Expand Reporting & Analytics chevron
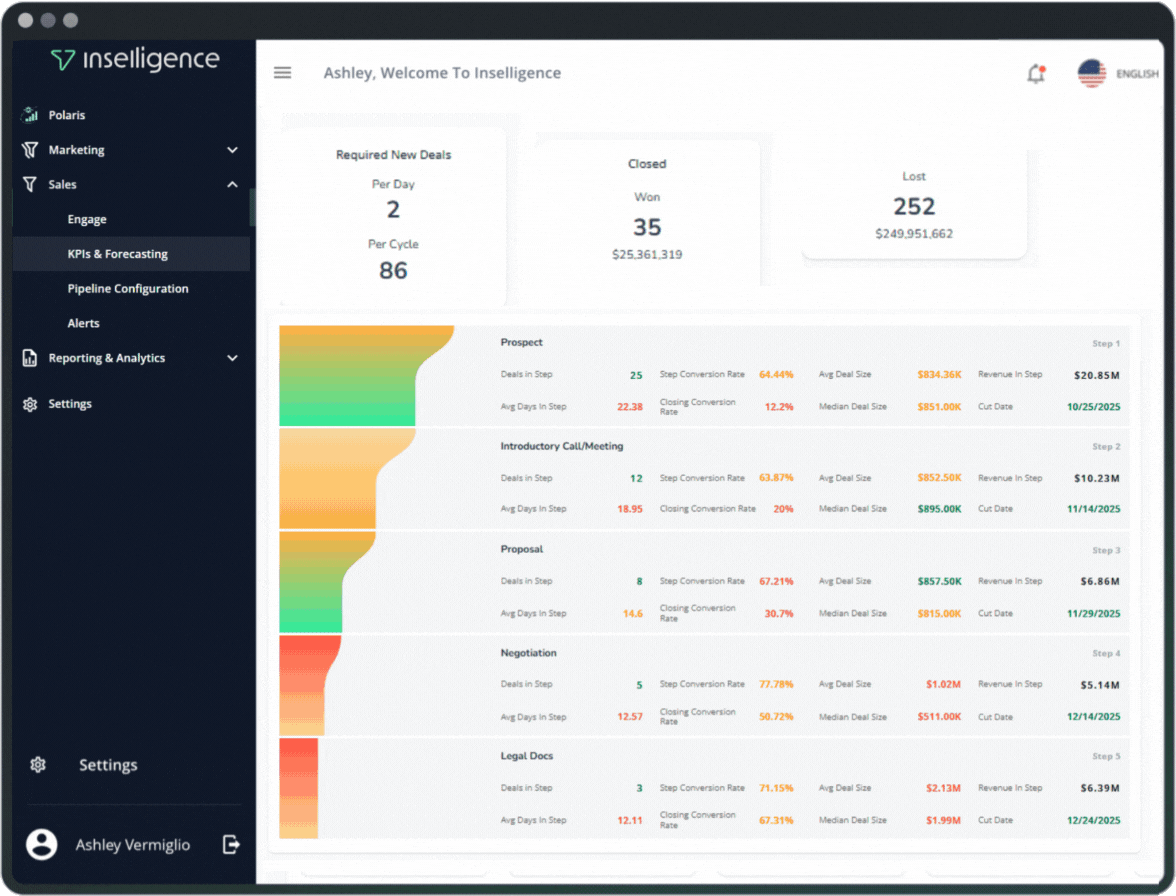 click(x=232, y=358)
